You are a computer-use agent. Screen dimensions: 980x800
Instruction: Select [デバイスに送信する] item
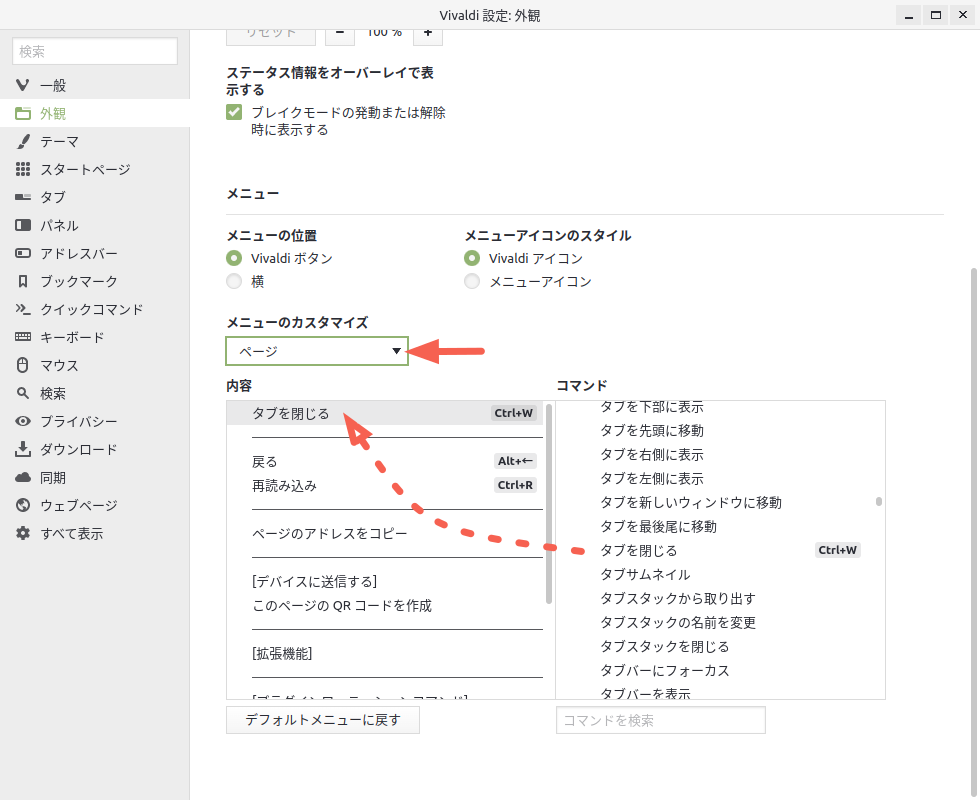click(384, 582)
